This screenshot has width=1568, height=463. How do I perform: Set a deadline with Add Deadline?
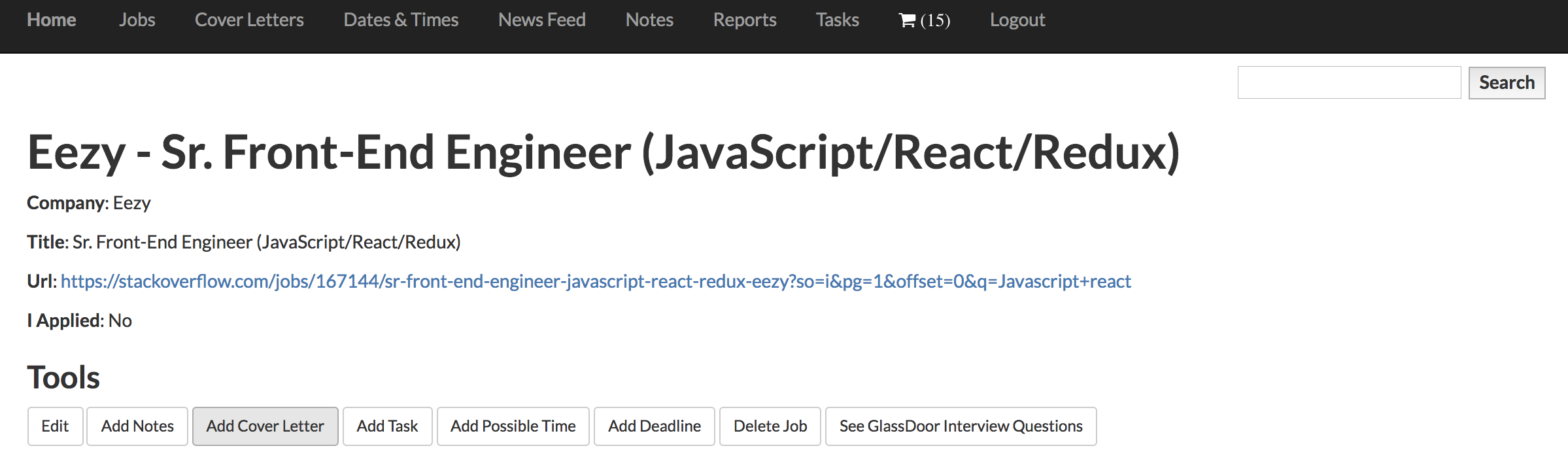tap(654, 426)
